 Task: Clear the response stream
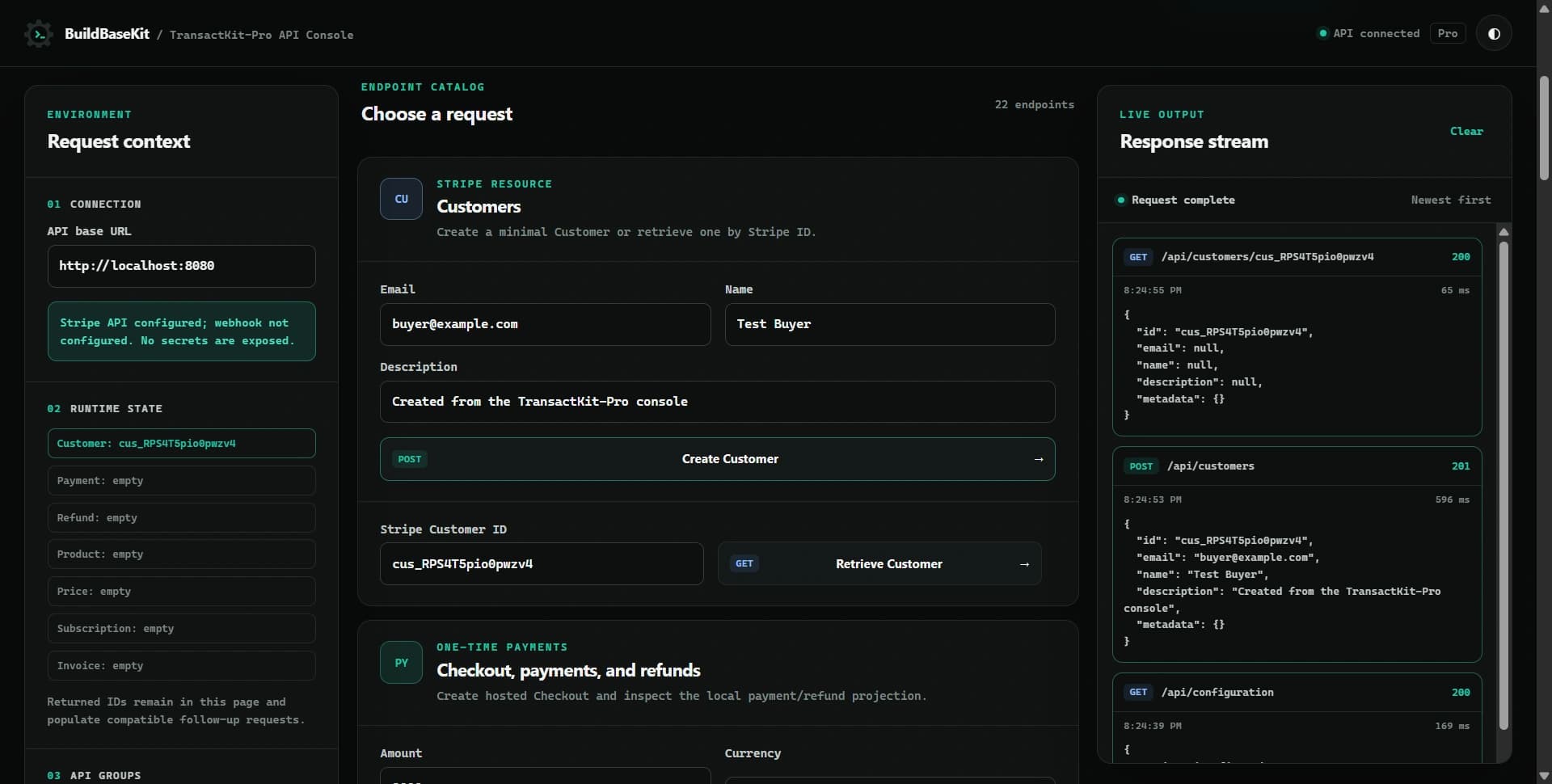pyautogui.click(x=1466, y=131)
